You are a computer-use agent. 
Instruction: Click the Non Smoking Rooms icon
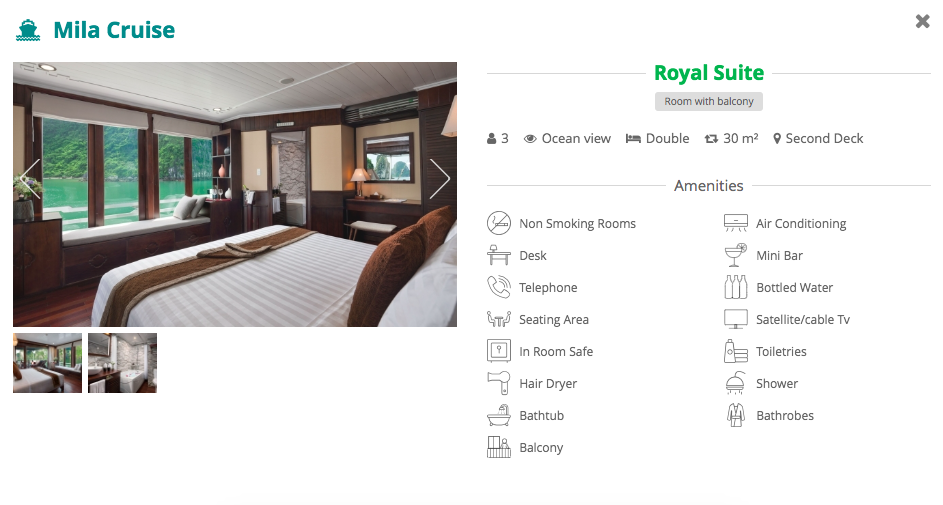(499, 223)
